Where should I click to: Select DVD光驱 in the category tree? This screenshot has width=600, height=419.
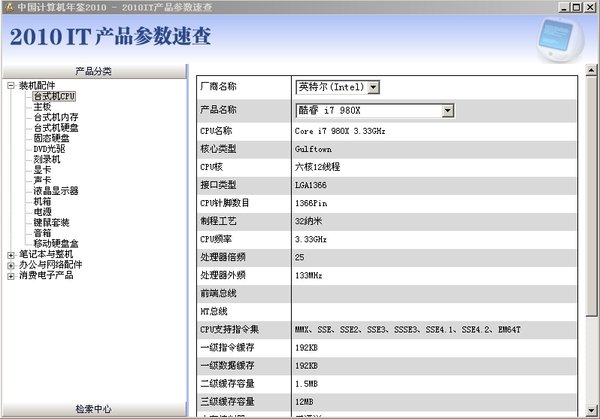tap(49, 149)
